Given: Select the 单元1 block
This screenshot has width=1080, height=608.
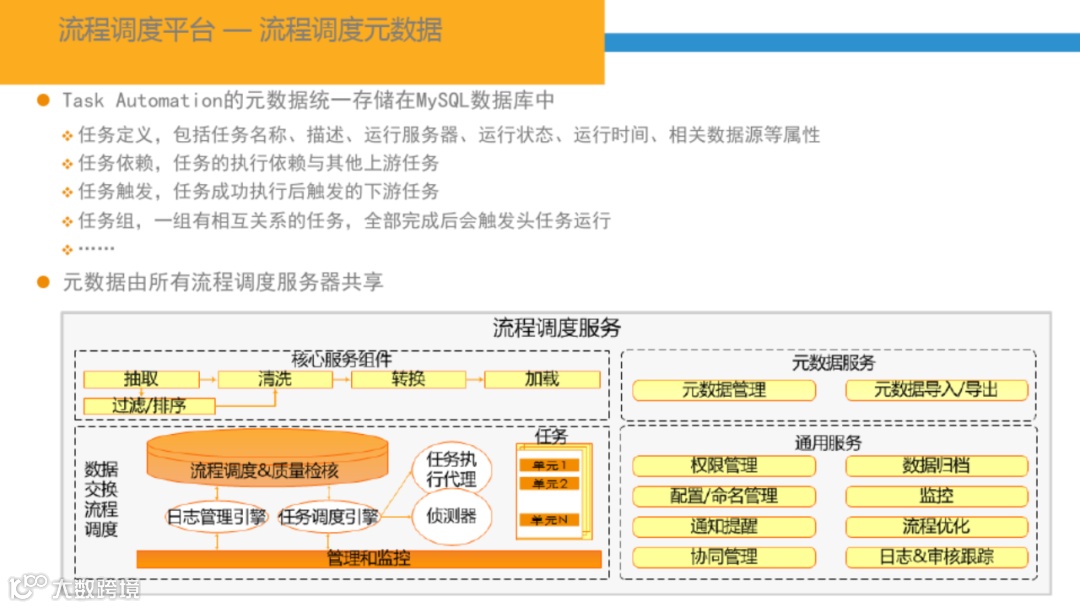Looking at the screenshot, I should (549, 465).
